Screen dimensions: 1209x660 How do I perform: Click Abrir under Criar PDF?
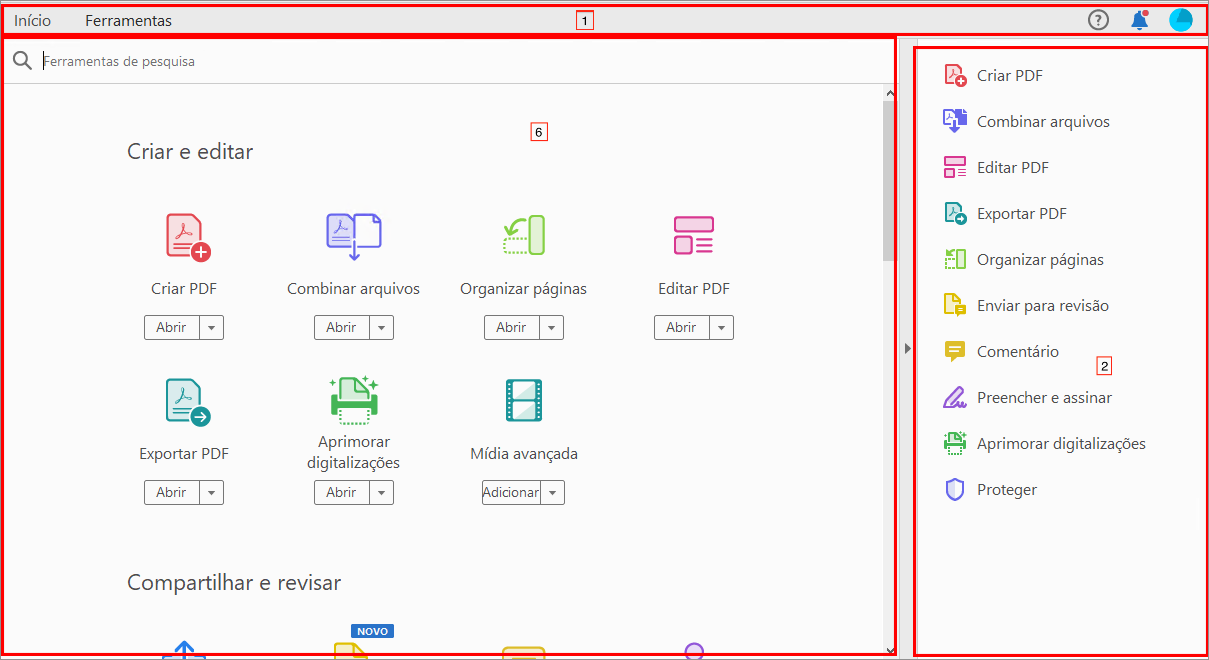pos(171,327)
